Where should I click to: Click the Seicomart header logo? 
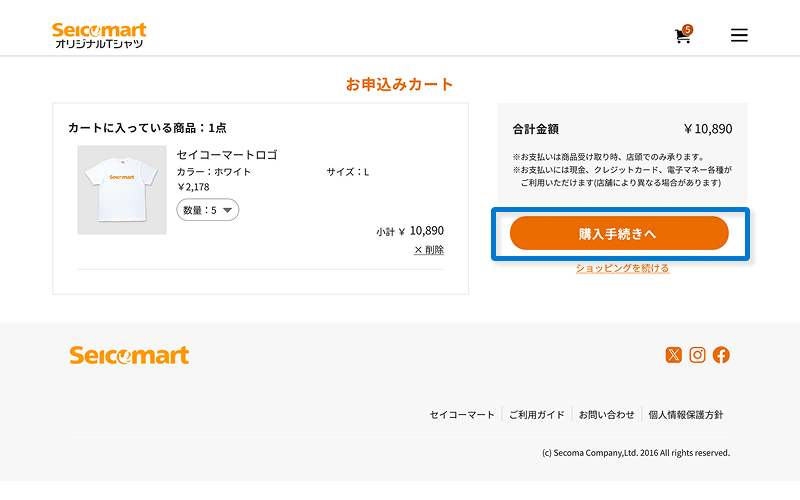(99, 35)
